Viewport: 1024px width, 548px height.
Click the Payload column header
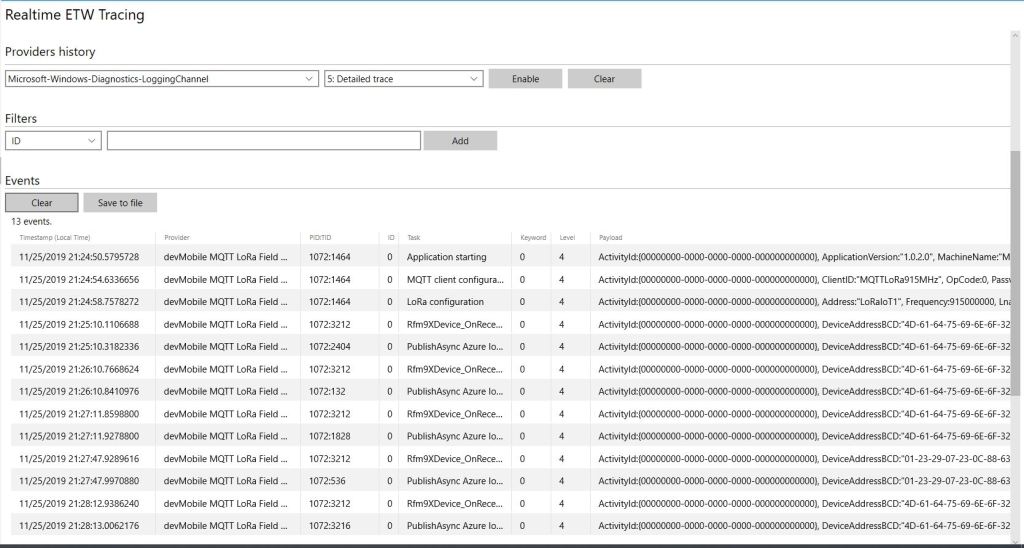coord(610,238)
